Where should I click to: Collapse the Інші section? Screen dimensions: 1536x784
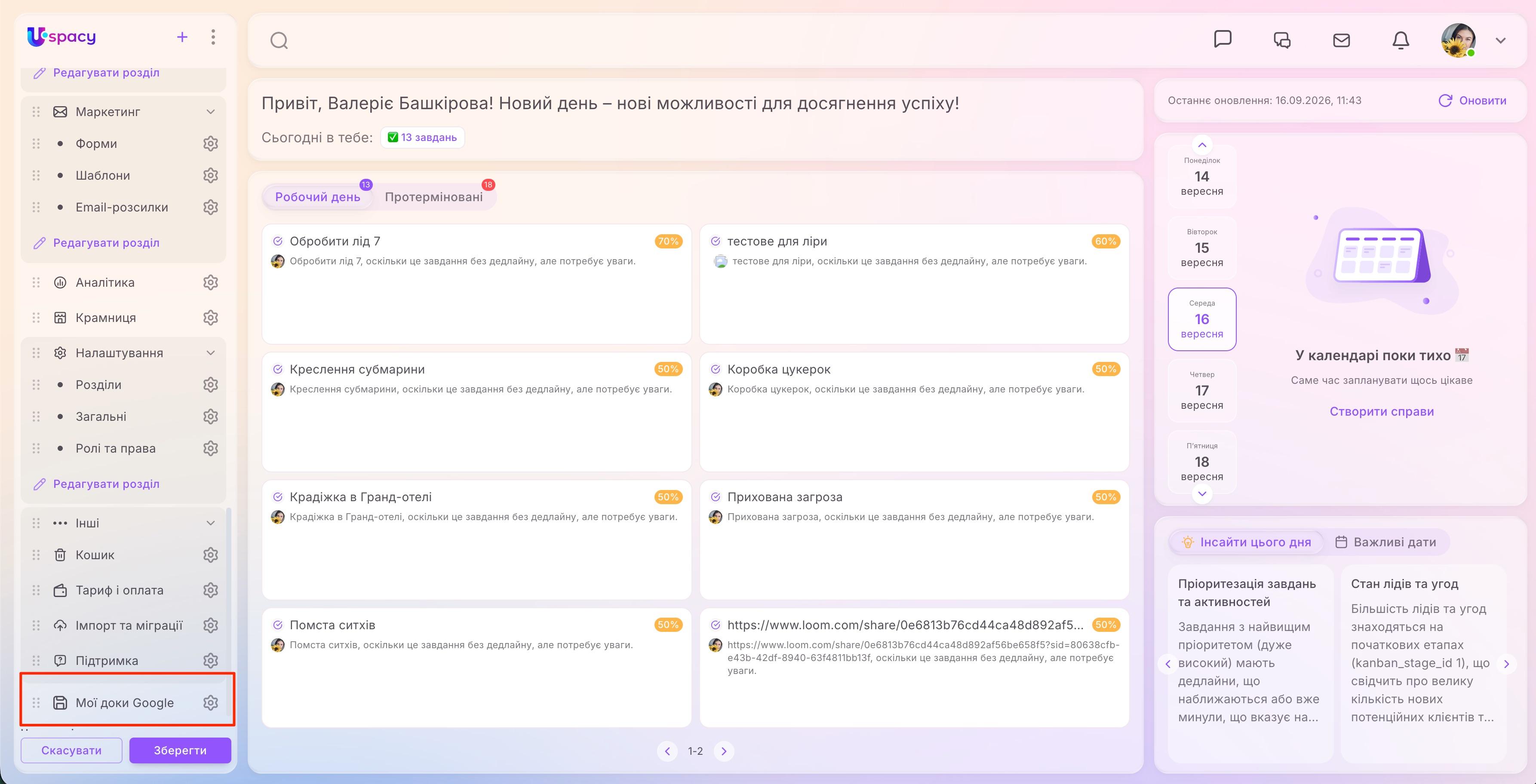(210, 524)
